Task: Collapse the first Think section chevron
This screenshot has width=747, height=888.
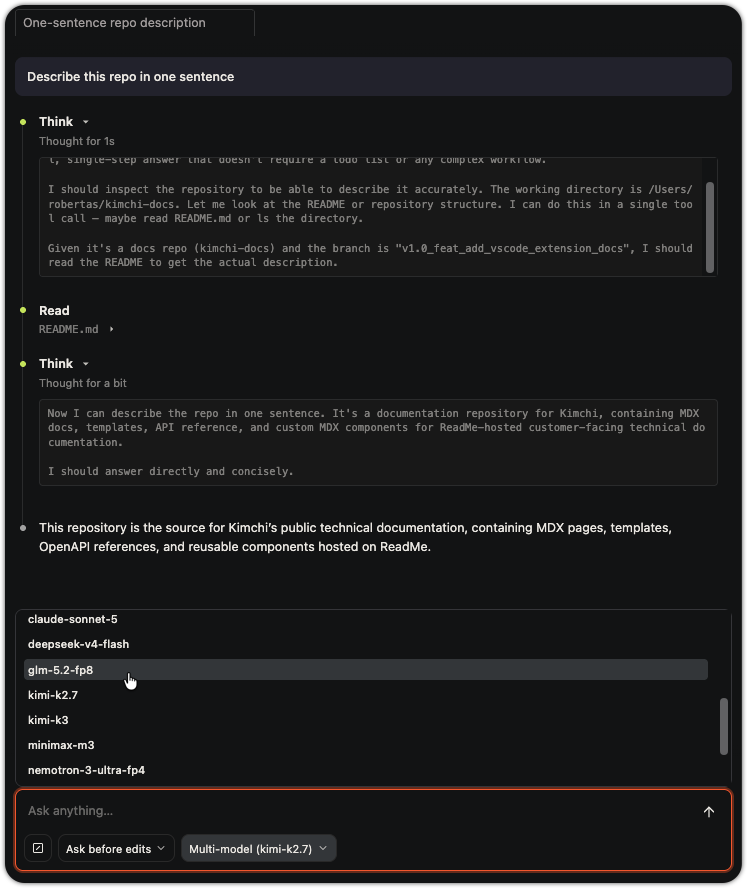Action: click(x=86, y=122)
